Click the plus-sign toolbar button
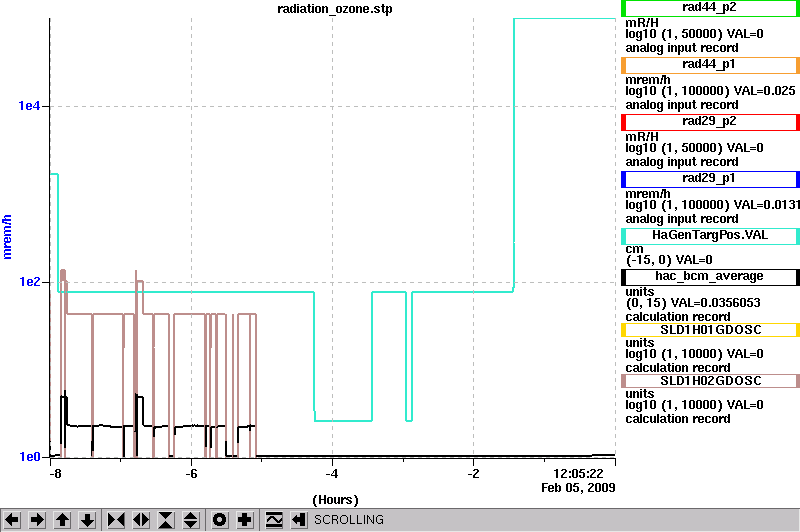 245,520
